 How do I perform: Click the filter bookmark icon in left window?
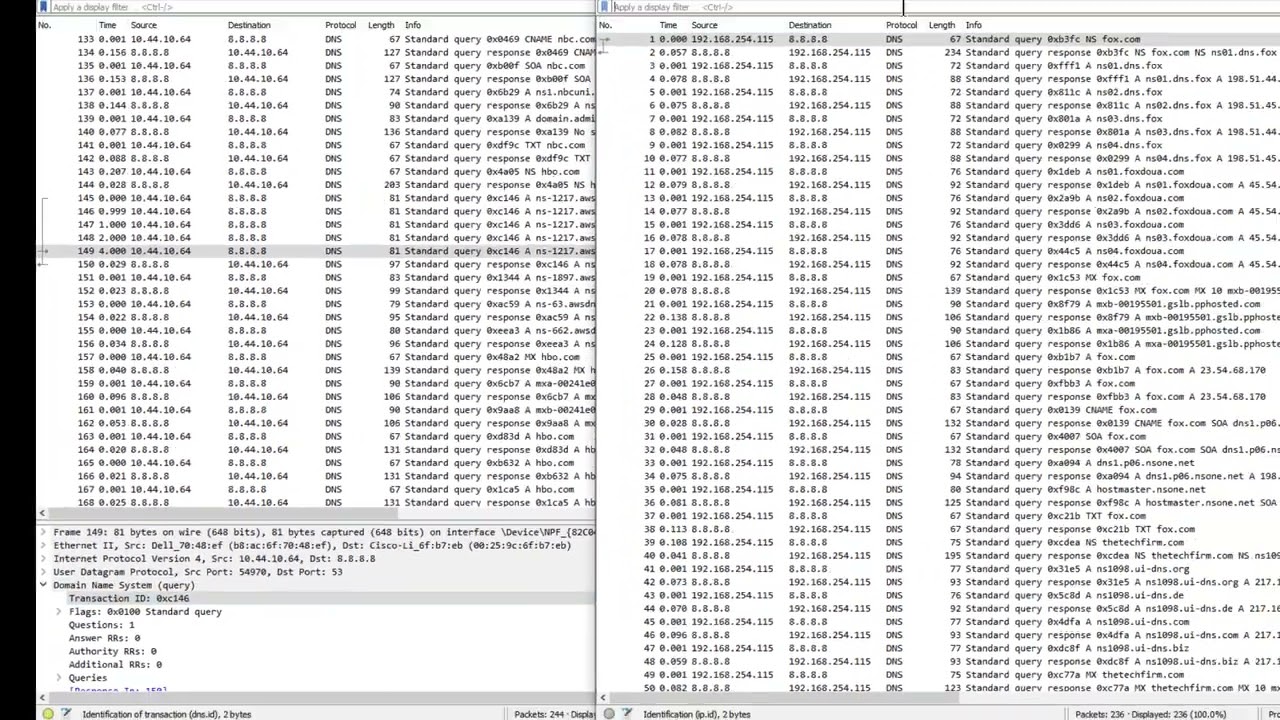[x=43, y=7]
